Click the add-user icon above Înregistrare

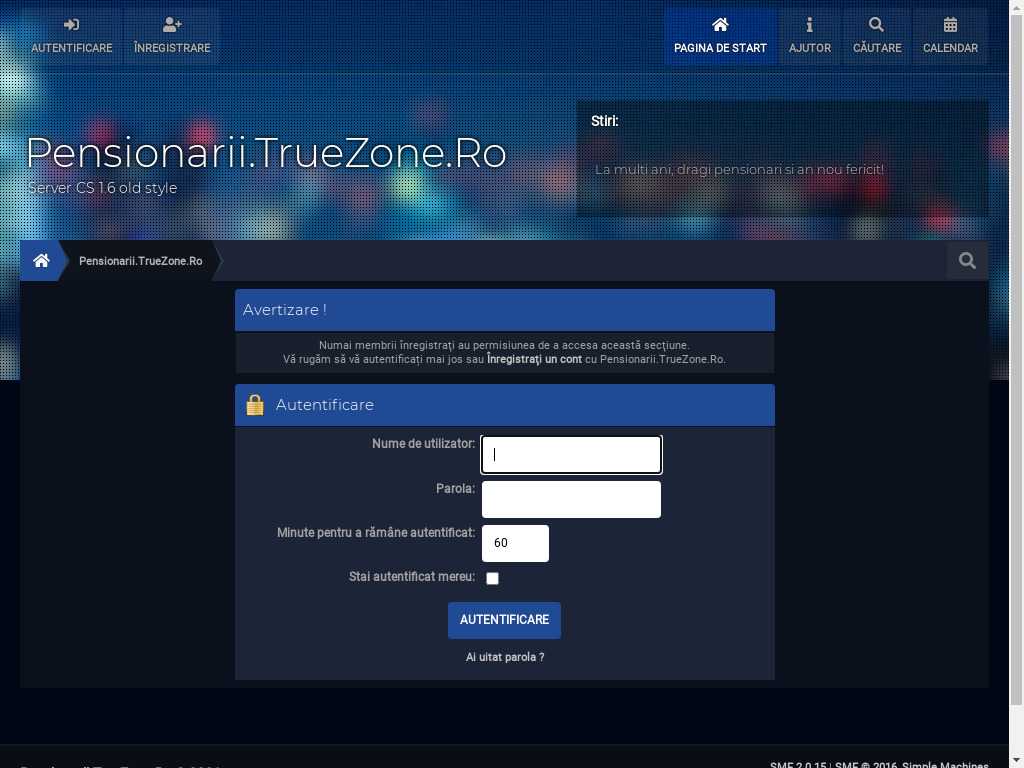click(x=172, y=25)
